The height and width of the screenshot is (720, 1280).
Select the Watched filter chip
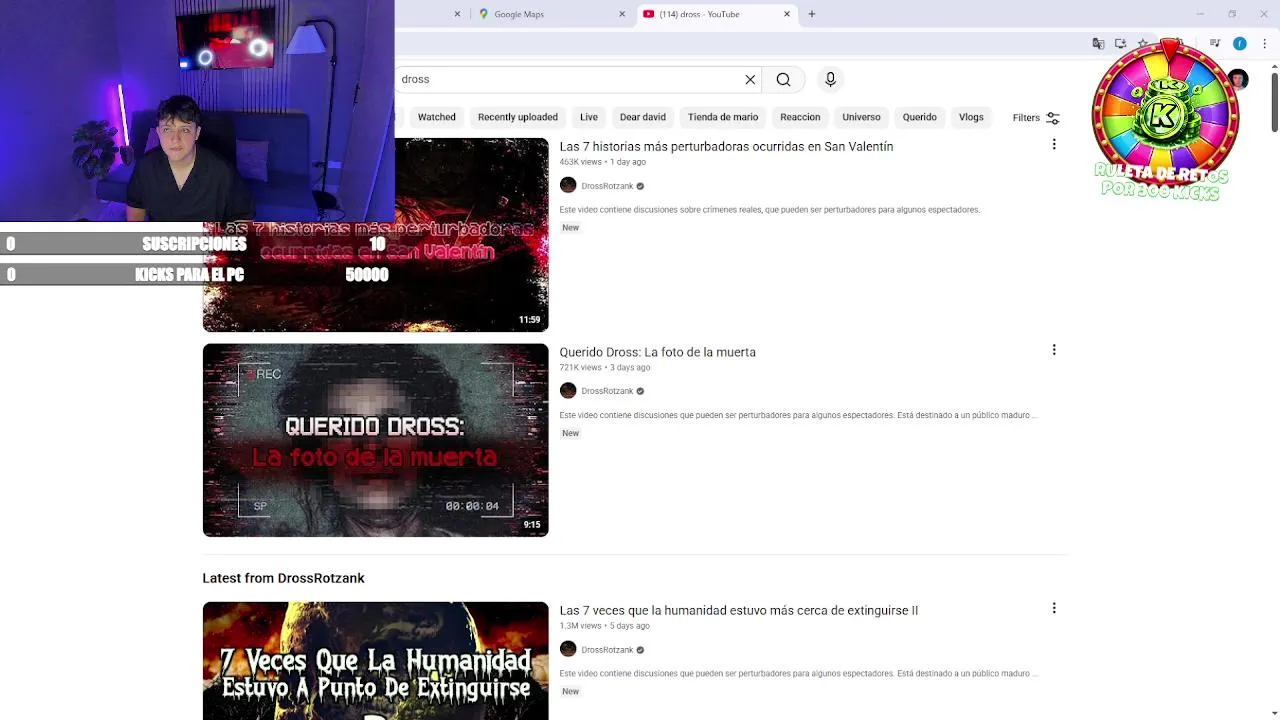pyautogui.click(x=436, y=117)
